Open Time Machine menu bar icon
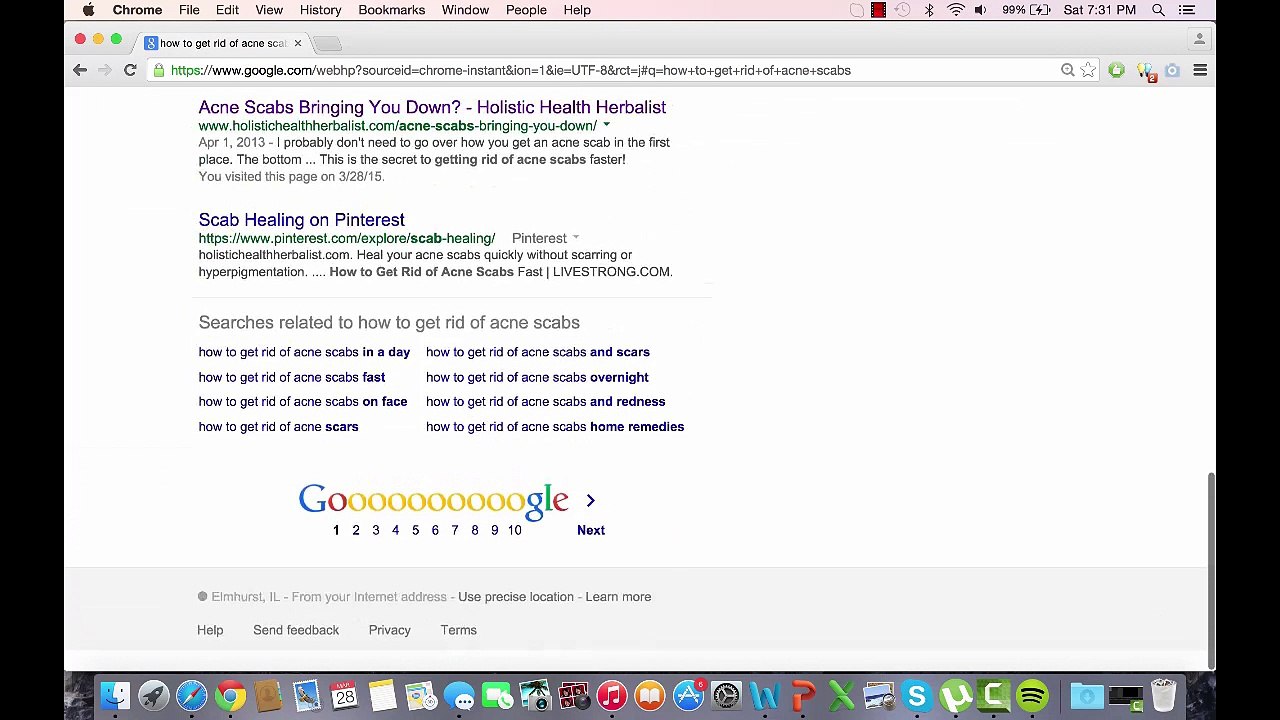 903,10
